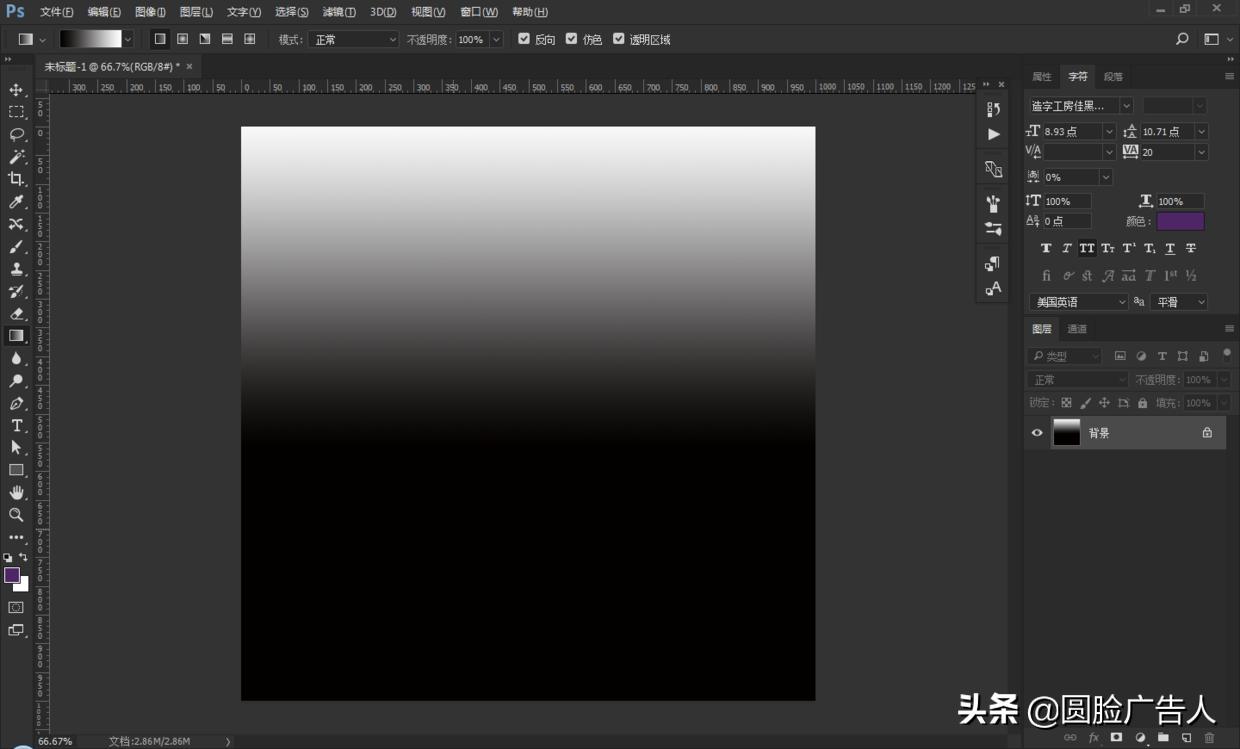Select the Eraser tool
The width and height of the screenshot is (1240, 749).
pyautogui.click(x=16, y=313)
